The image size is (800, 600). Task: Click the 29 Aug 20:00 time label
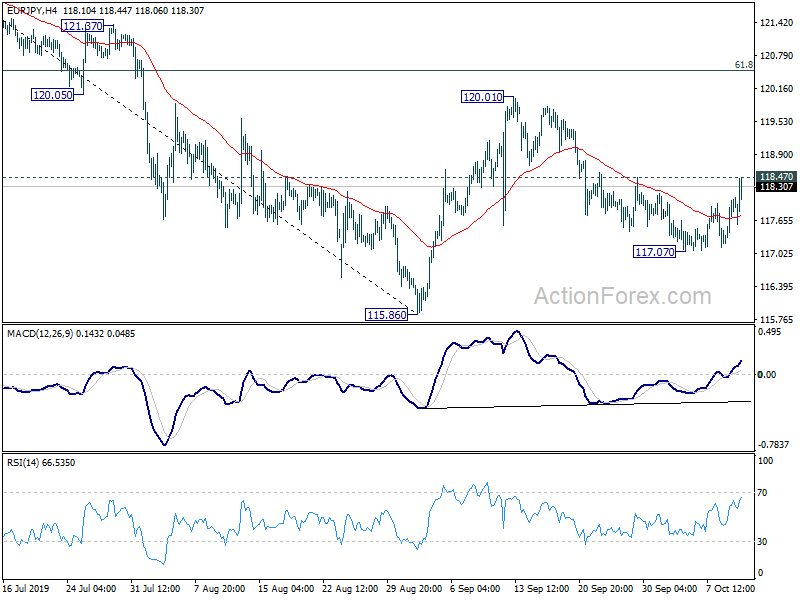click(x=414, y=588)
